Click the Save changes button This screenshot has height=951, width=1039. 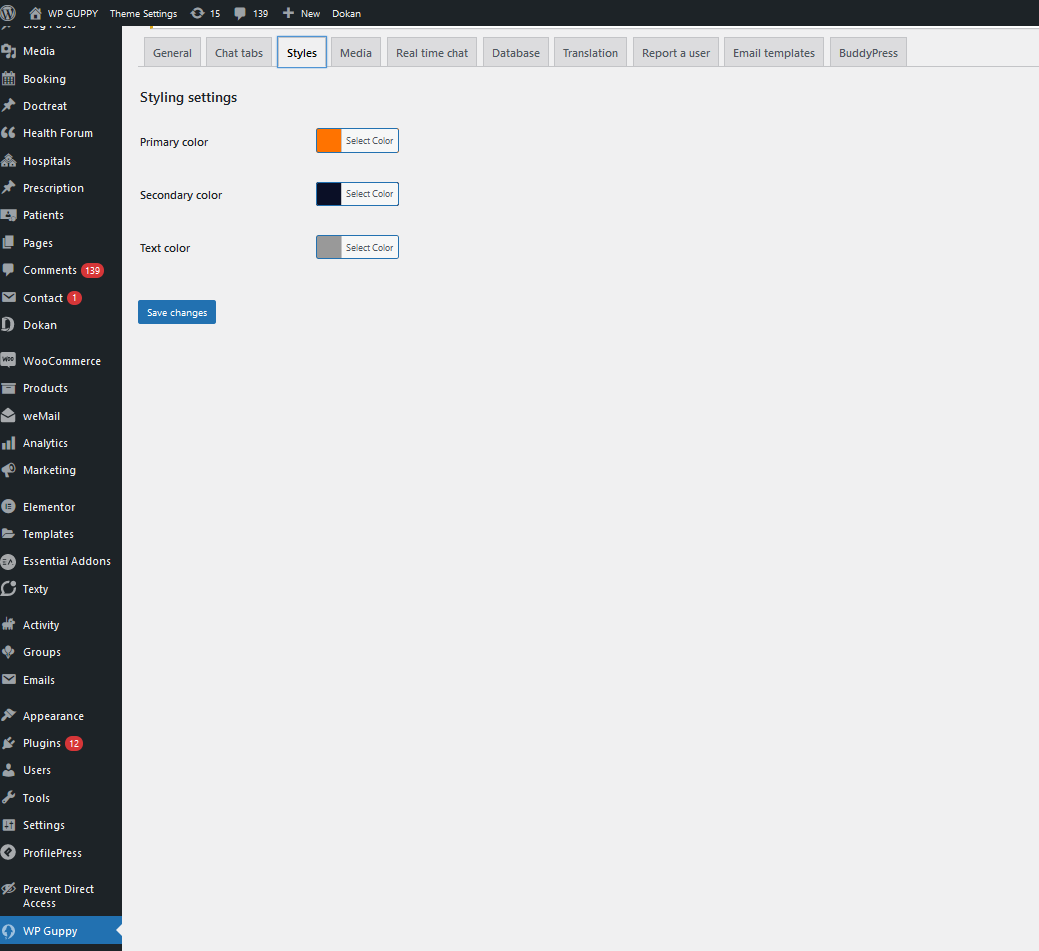point(177,313)
